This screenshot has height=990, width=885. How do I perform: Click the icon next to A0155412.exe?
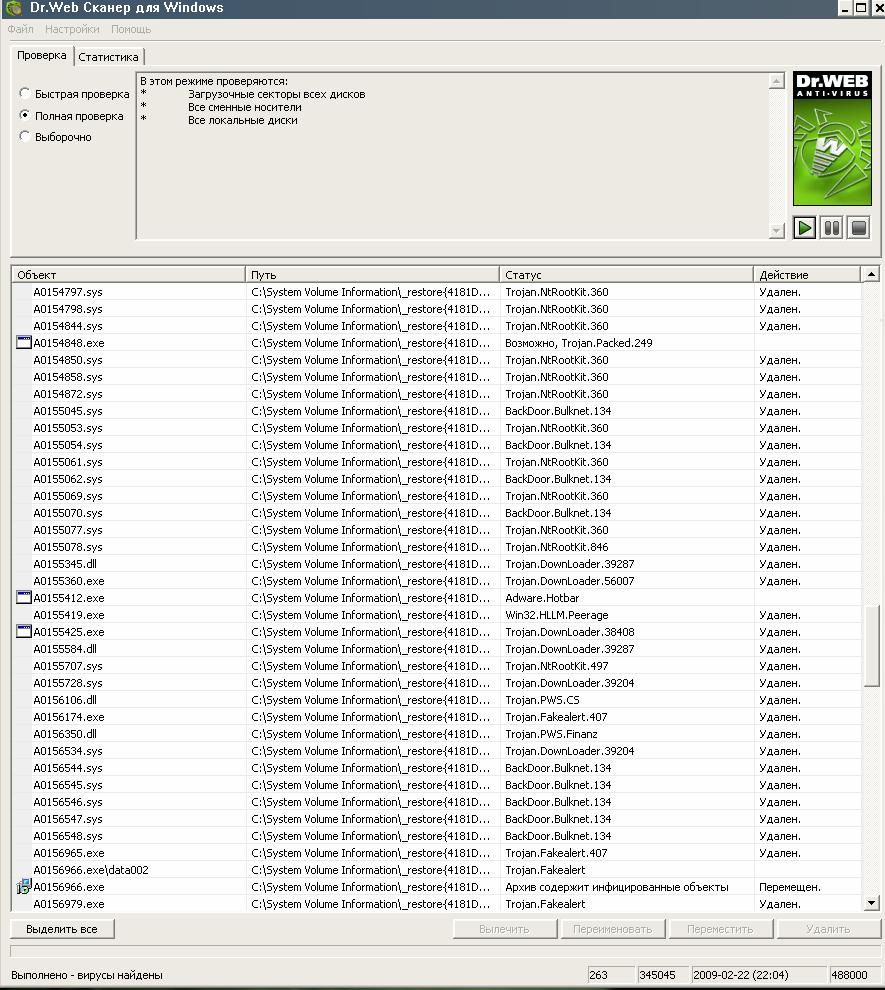click(x=24, y=598)
